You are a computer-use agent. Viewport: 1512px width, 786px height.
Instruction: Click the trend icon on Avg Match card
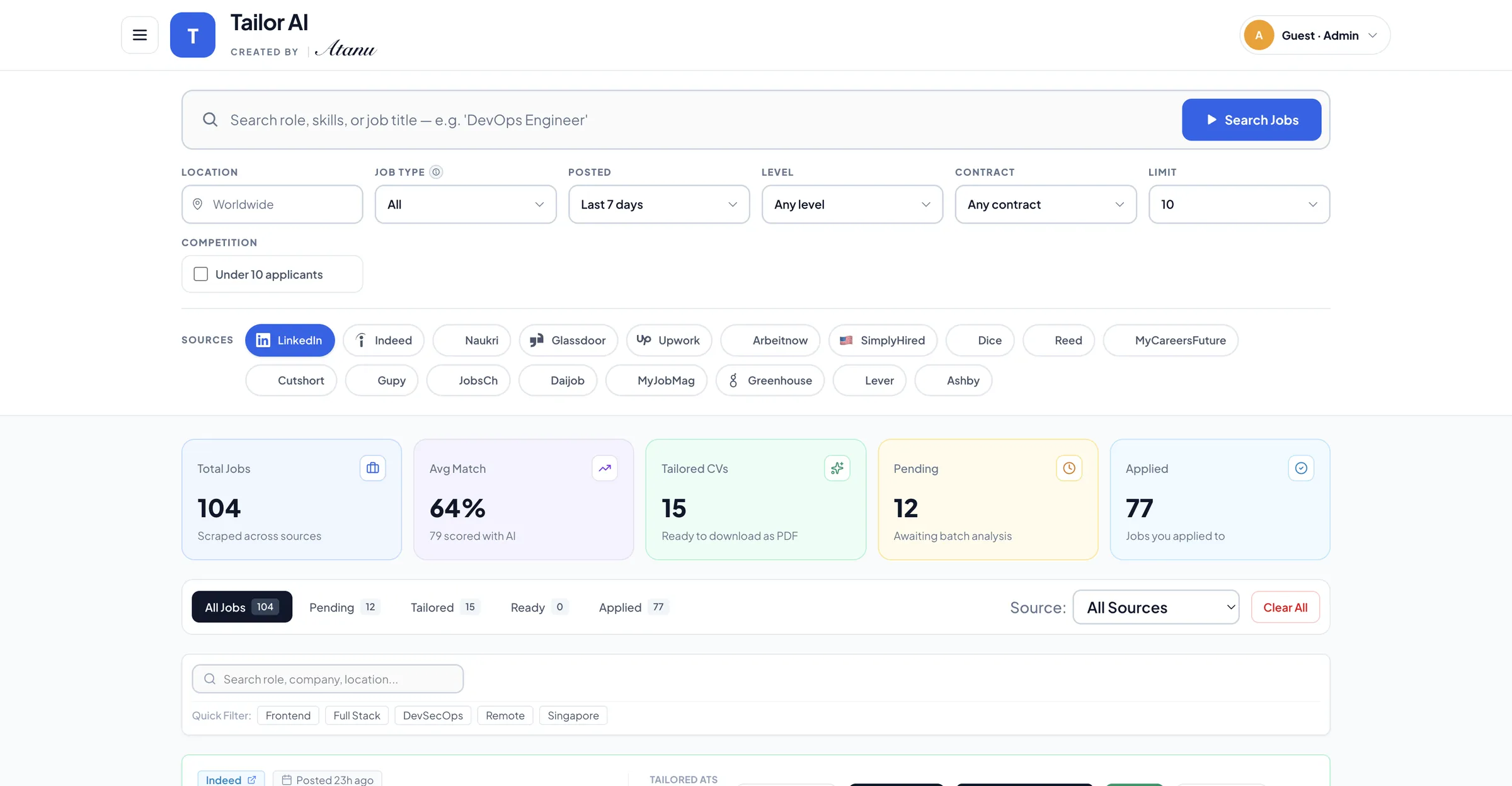[605, 468]
